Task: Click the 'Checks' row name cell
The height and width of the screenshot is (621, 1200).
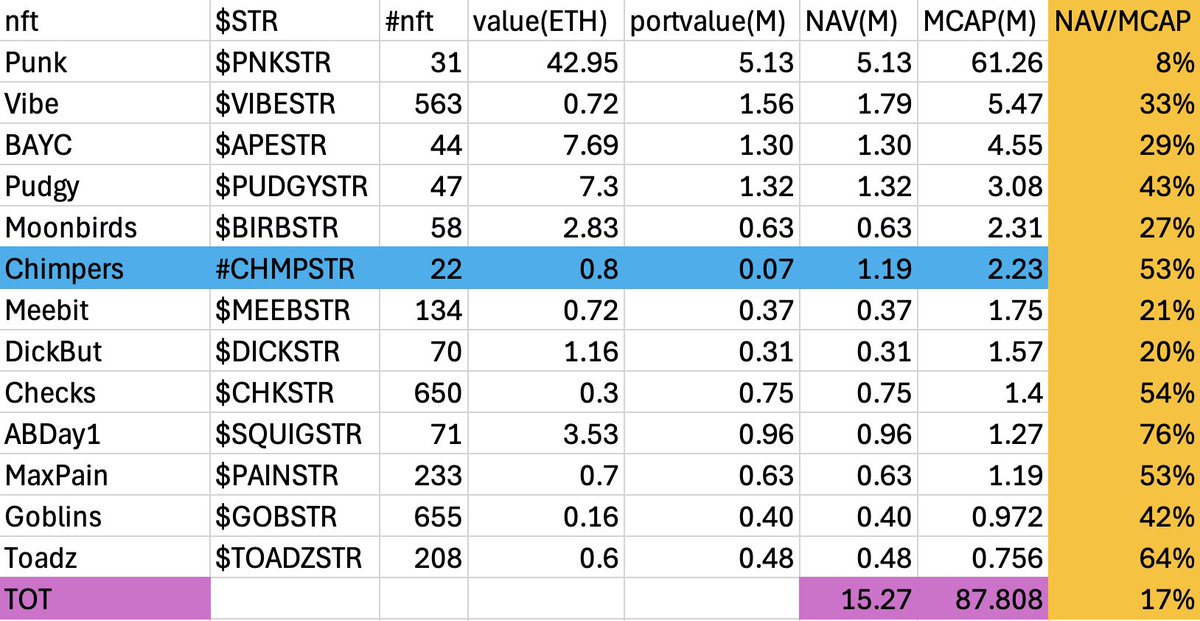Action: coord(105,392)
